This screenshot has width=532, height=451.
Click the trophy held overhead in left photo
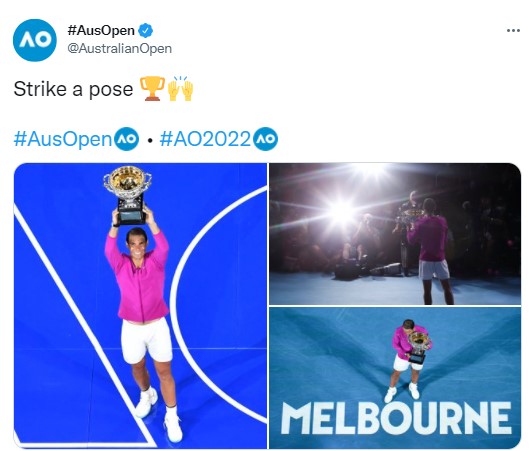(129, 195)
